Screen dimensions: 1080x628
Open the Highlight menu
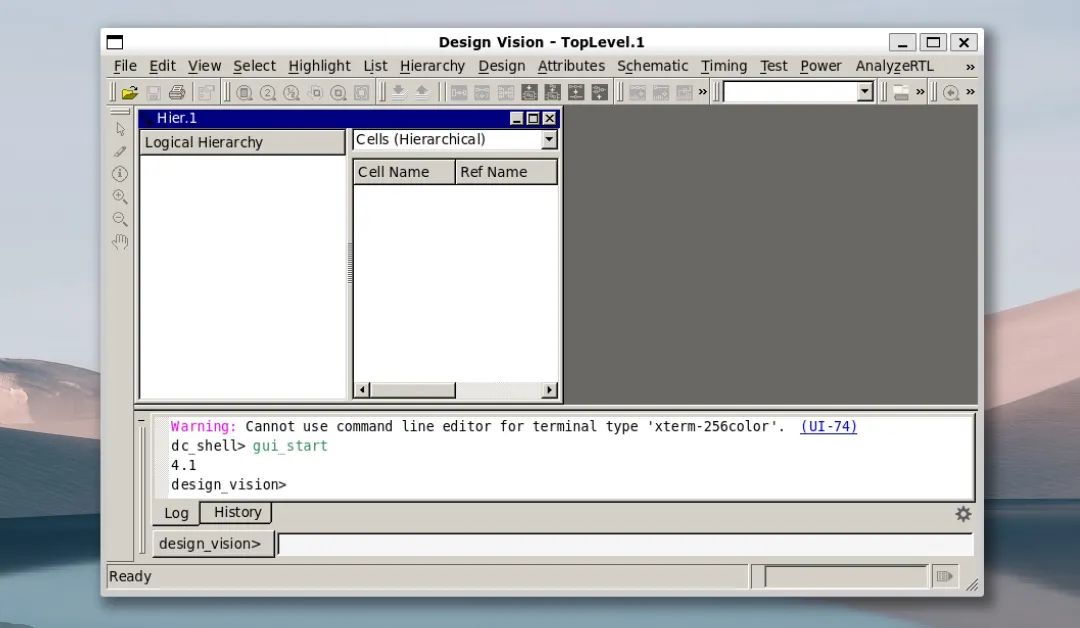tap(320, 66)
